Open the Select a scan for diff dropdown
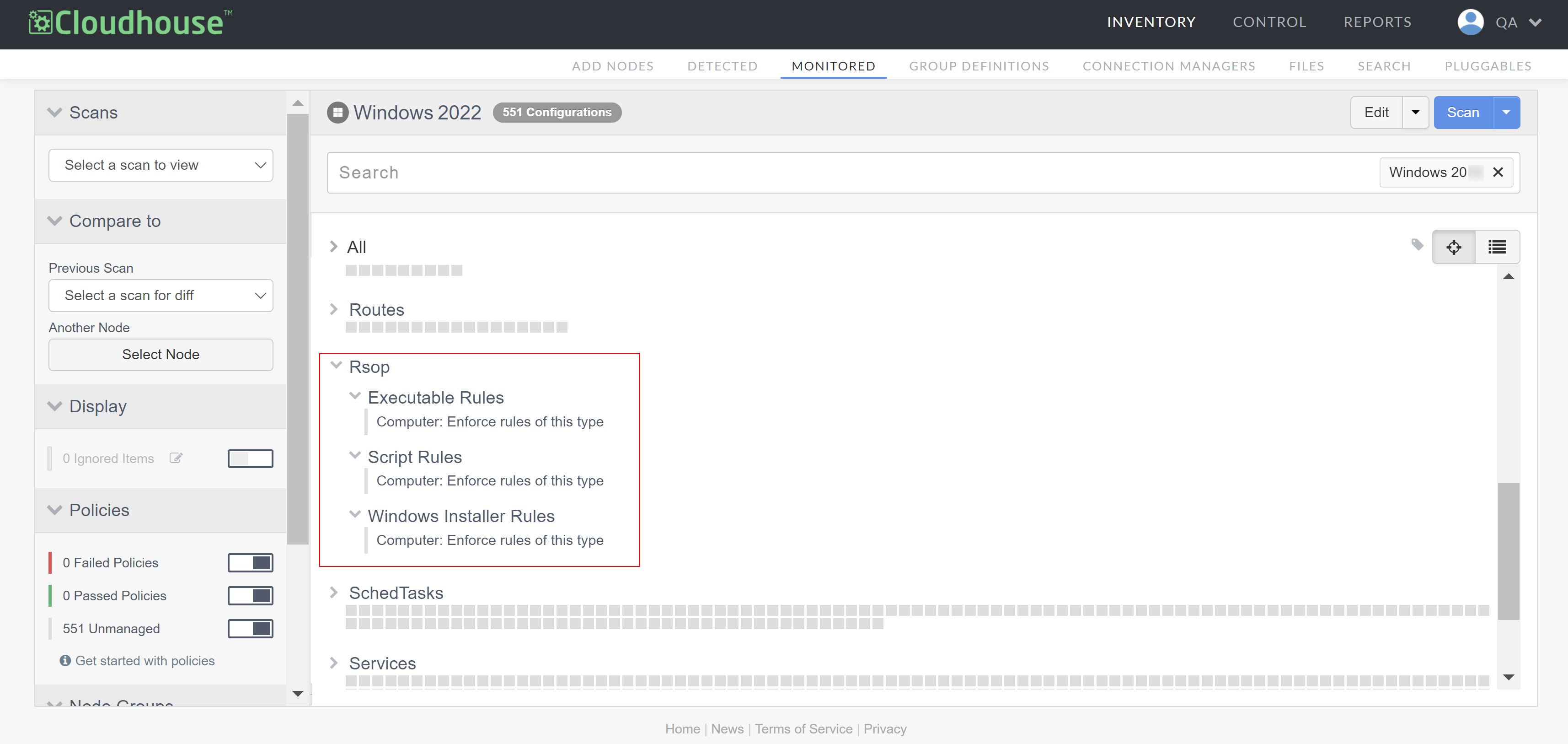 161,295
